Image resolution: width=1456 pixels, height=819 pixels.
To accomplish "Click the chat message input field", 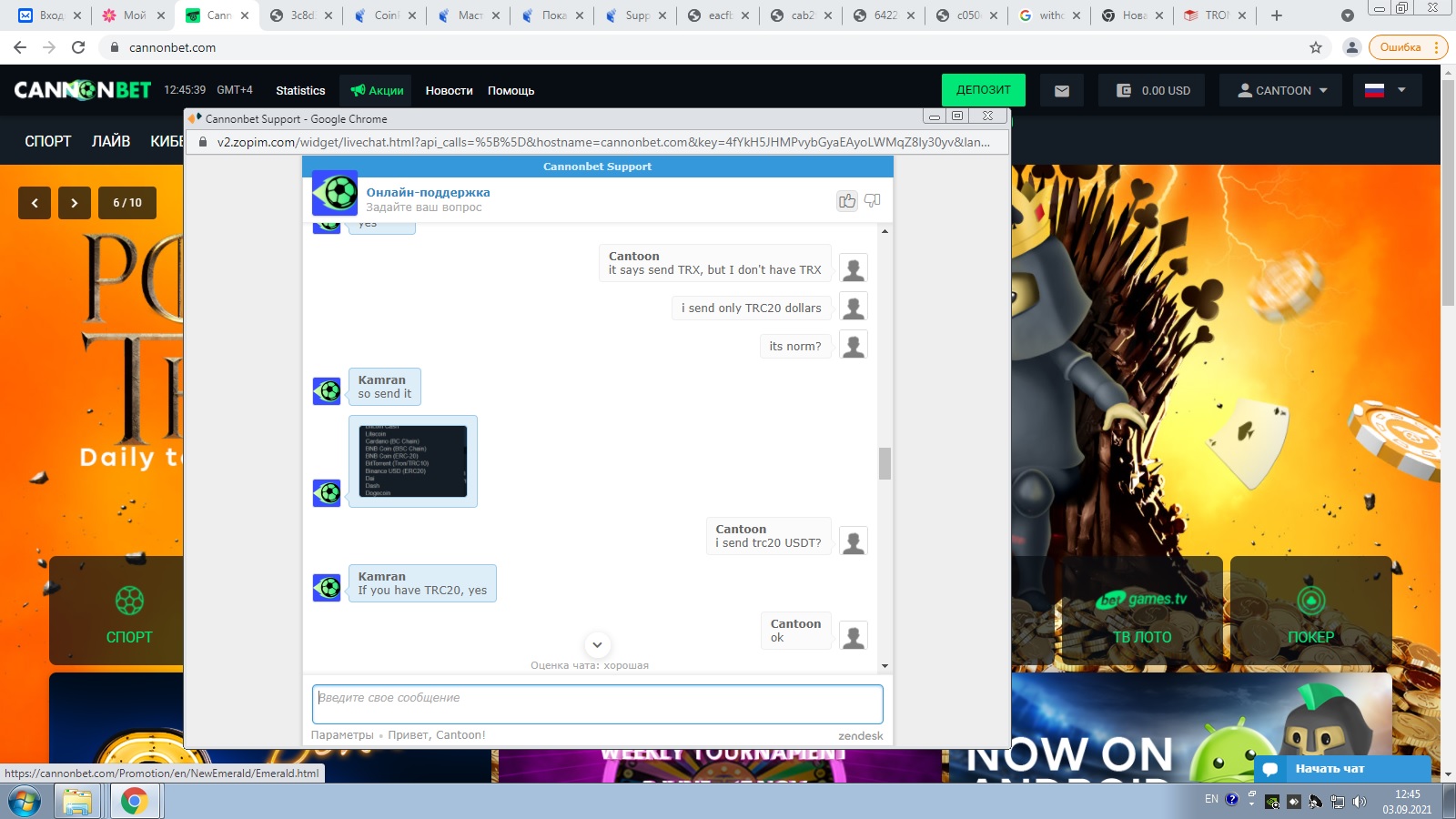I will click(x=597, y=704).
